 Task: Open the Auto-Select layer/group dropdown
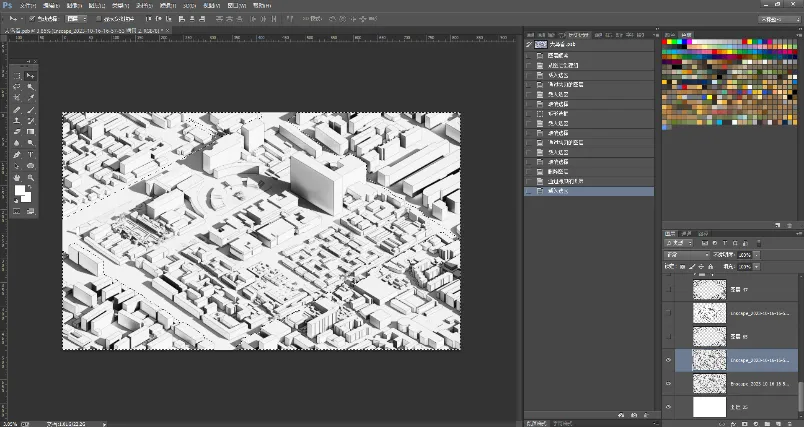tap(76, 19)
